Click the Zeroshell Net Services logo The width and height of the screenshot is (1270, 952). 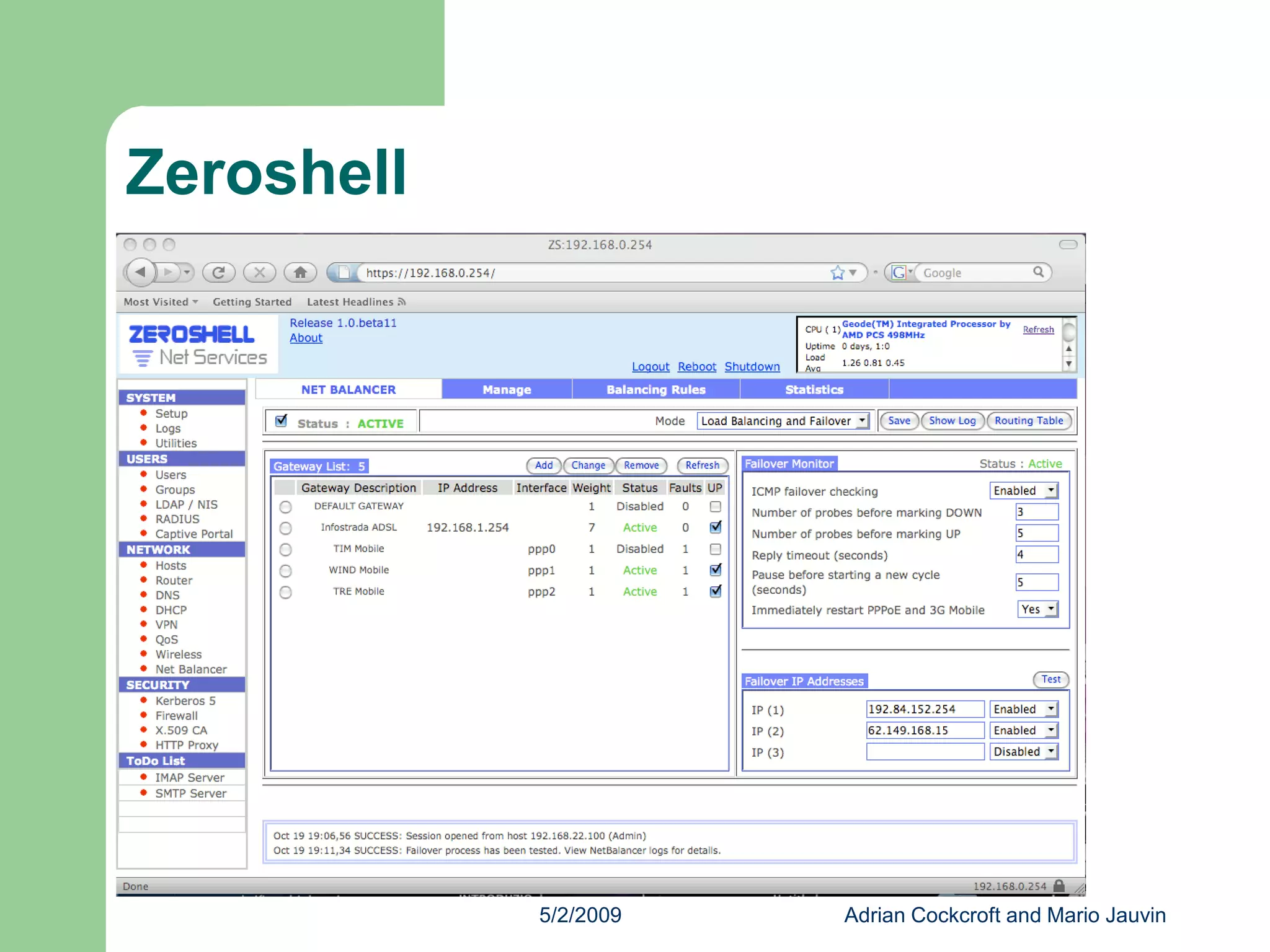point(198,345)
